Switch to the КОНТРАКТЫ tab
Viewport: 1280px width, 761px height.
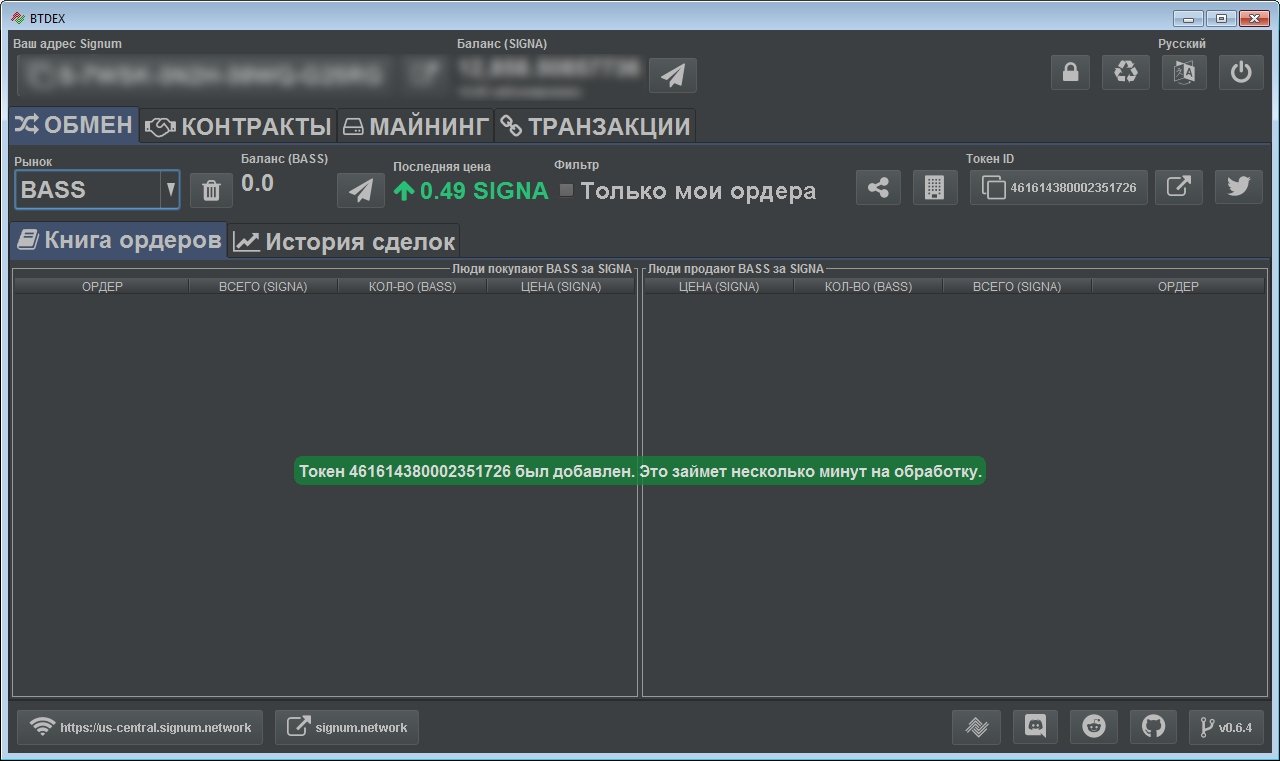click(238, 126)
